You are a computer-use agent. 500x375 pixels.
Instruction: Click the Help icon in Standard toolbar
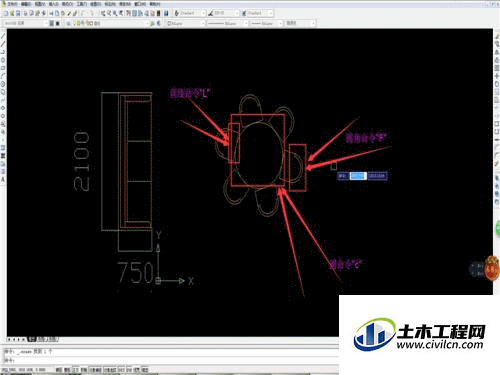[166, 13]
